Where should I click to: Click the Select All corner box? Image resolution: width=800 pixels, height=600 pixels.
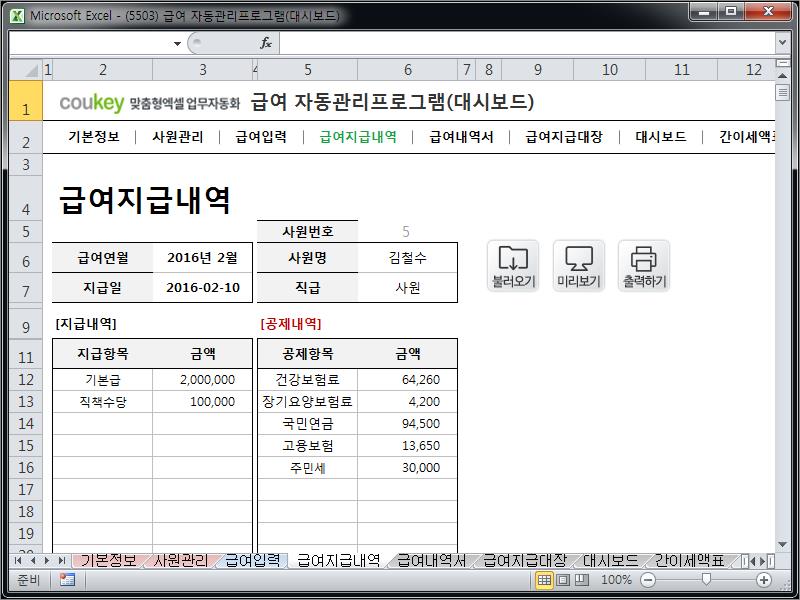coord(26,69)
